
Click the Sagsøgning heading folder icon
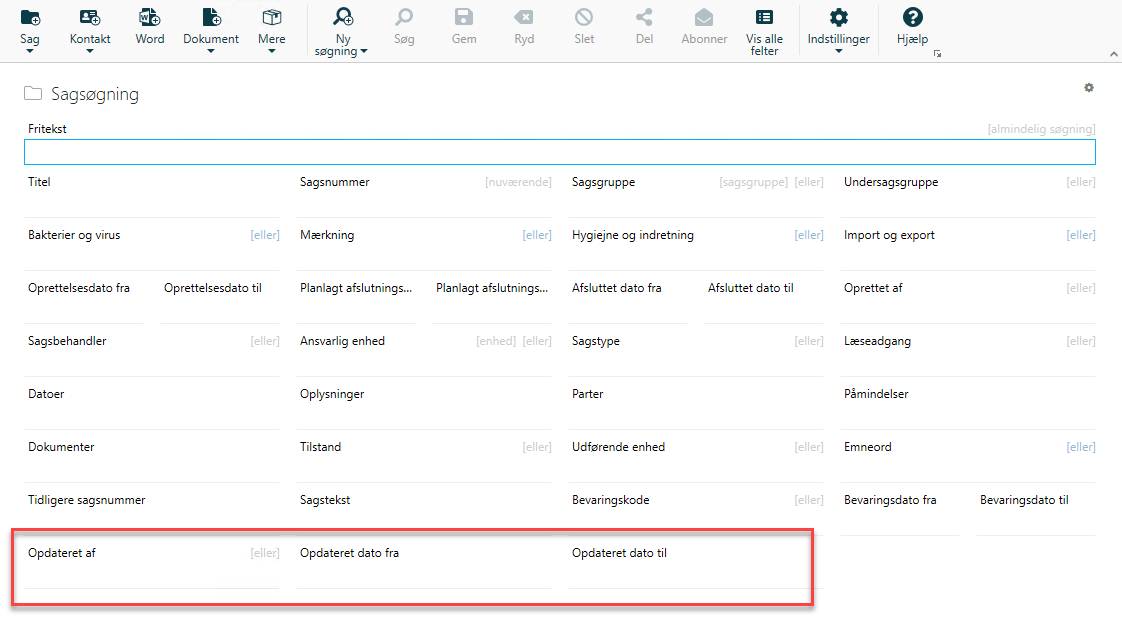33,93
